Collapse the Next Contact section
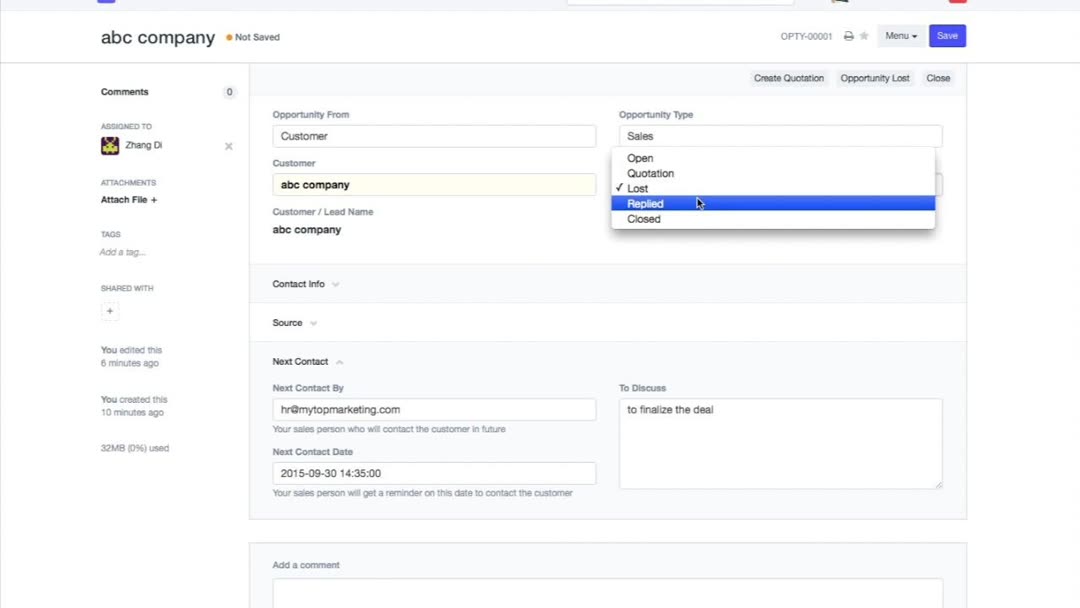The image size is (1080, 608). (307, 362)
